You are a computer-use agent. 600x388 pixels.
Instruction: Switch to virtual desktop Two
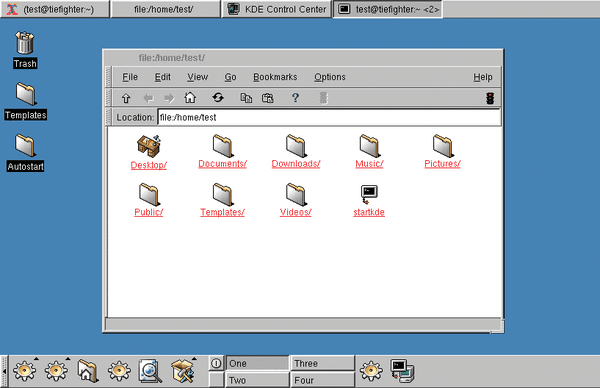coord(258,380)
